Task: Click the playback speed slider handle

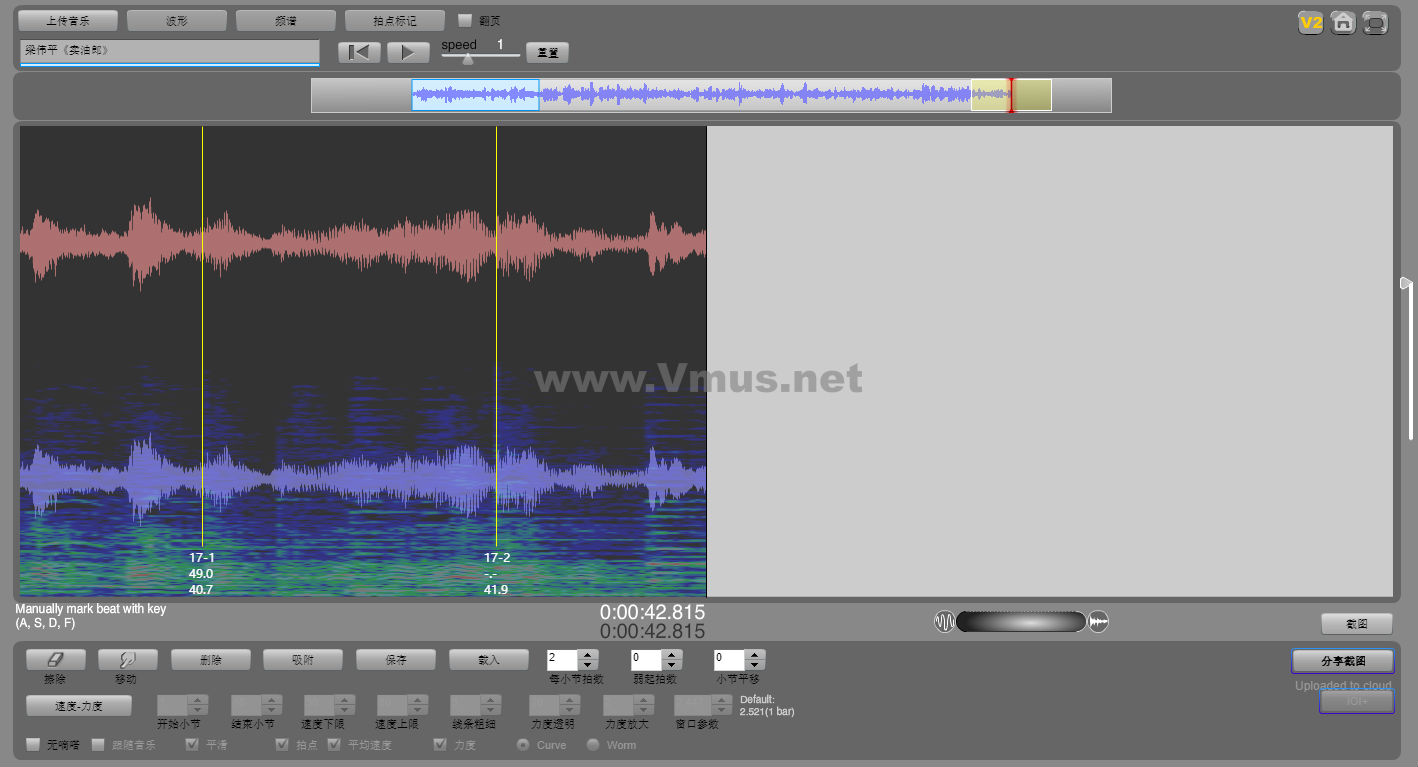Action: pos(467,59)
